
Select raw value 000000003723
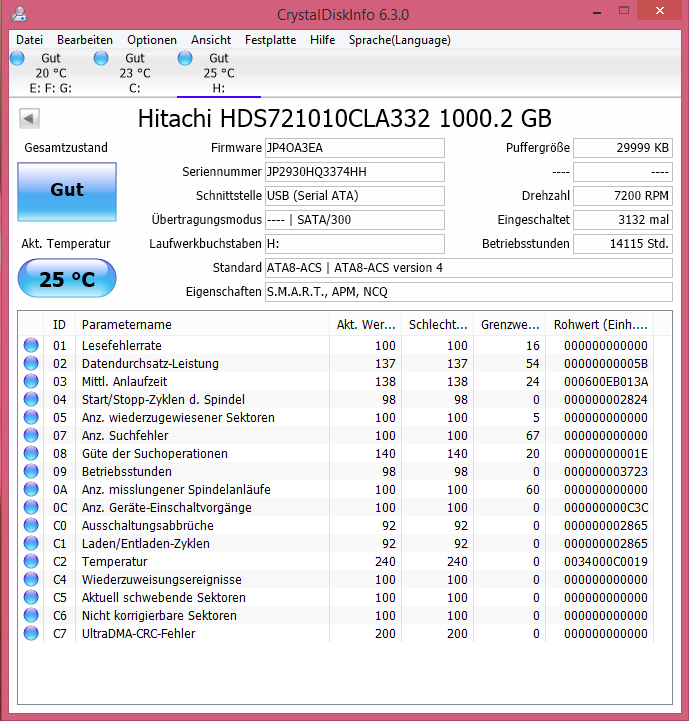pyautogui.click(x=606, y=472)
